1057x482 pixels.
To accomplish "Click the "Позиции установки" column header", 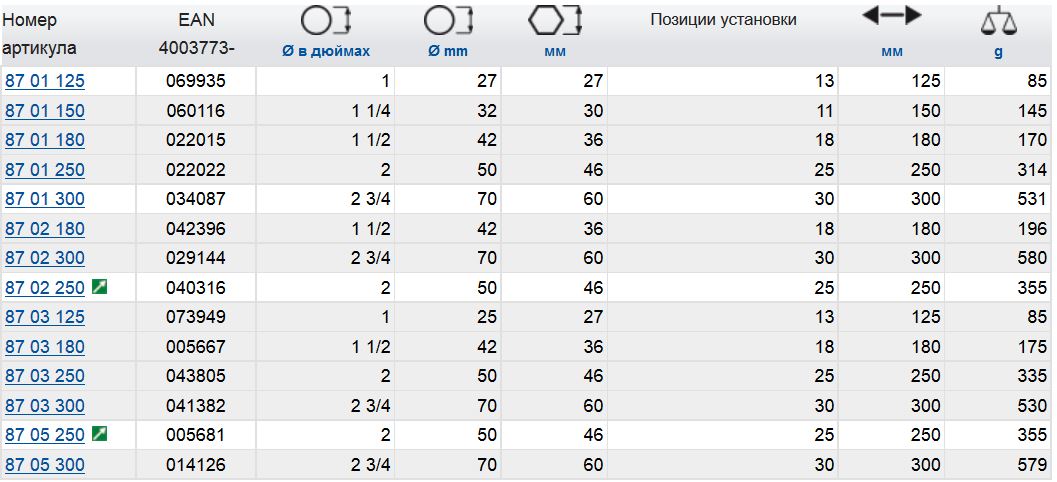I will click(x=723, y=20).
